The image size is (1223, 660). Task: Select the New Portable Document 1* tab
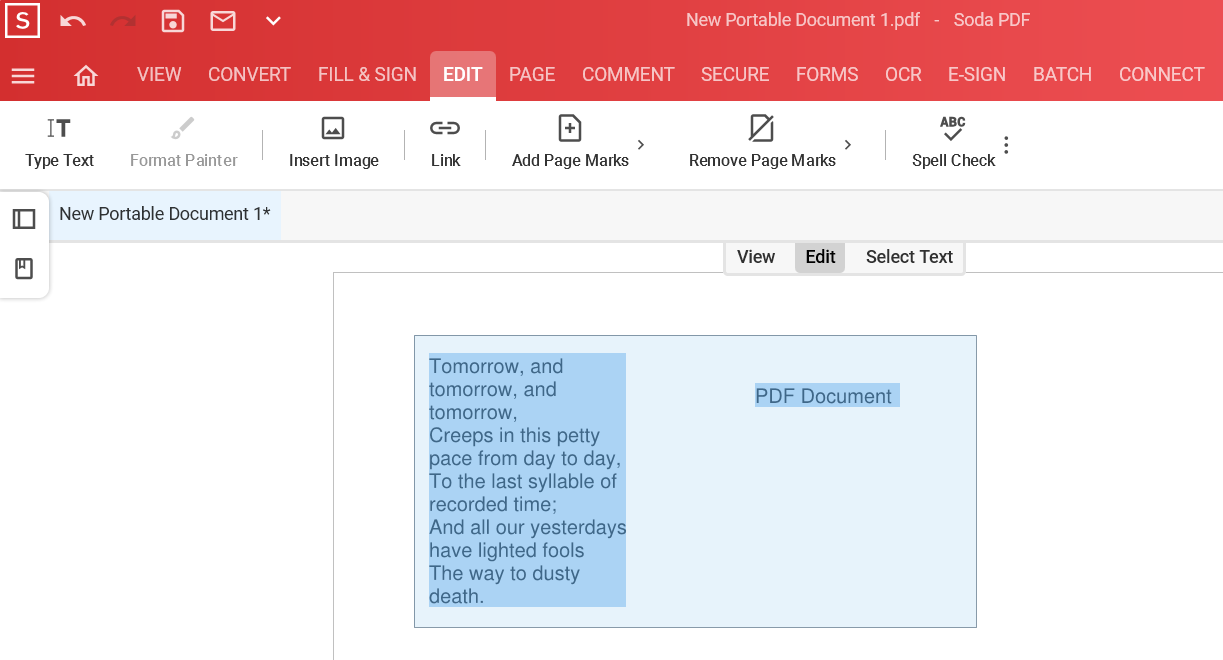click(x=165, y=214)
